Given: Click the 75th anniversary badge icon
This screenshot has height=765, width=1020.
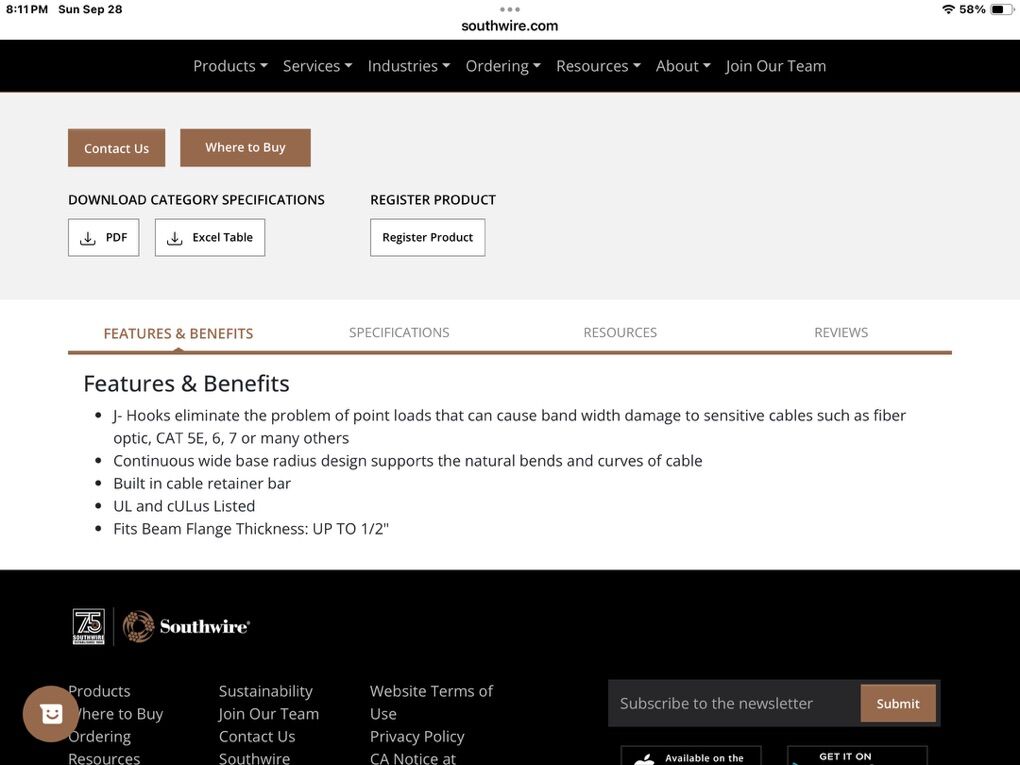Looking at the screenshot, I should tap(88, 627).
